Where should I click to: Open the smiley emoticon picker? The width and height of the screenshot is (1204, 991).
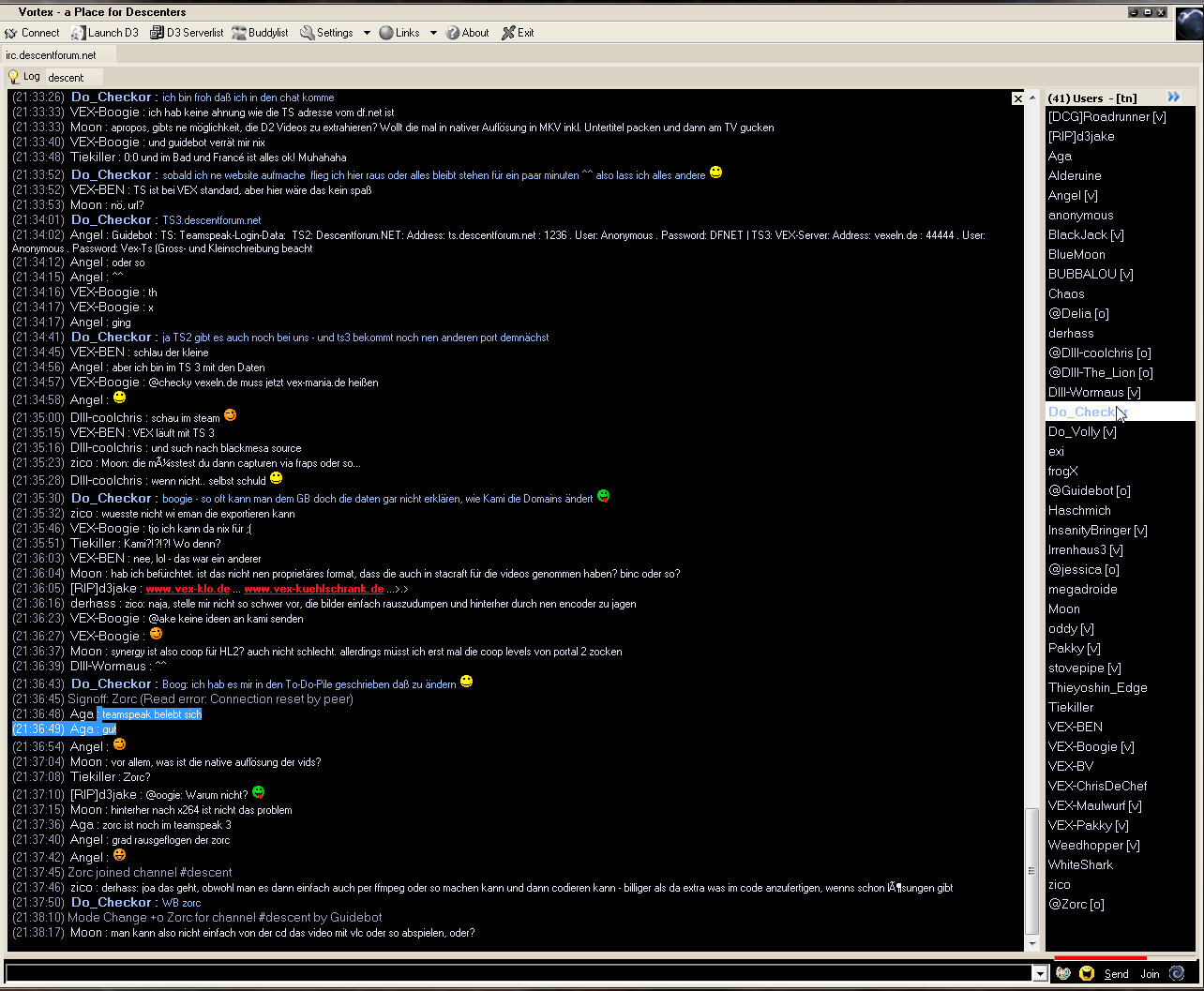(x=1087, y=973)
